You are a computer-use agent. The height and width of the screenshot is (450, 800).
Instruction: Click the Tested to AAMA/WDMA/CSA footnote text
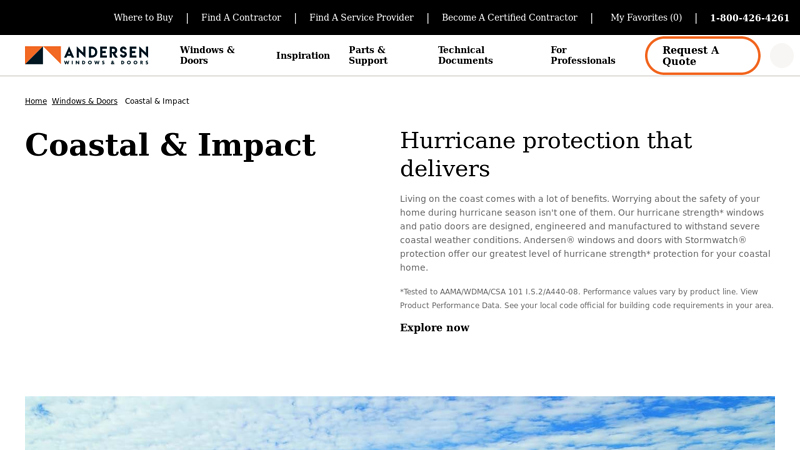(587, 298)
